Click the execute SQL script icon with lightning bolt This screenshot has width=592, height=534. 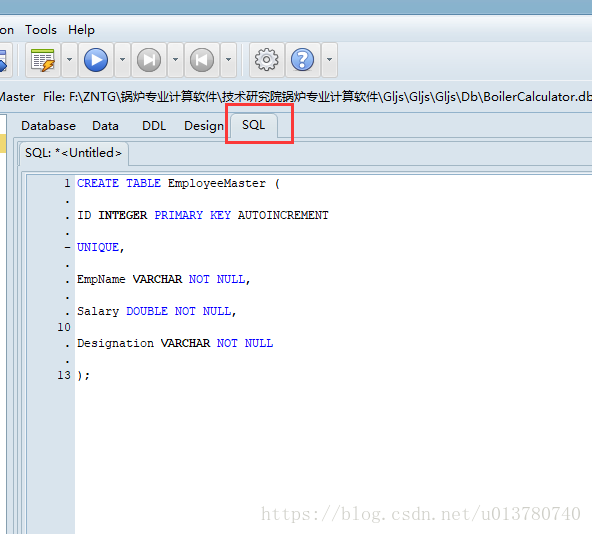[x=43, y=60]
